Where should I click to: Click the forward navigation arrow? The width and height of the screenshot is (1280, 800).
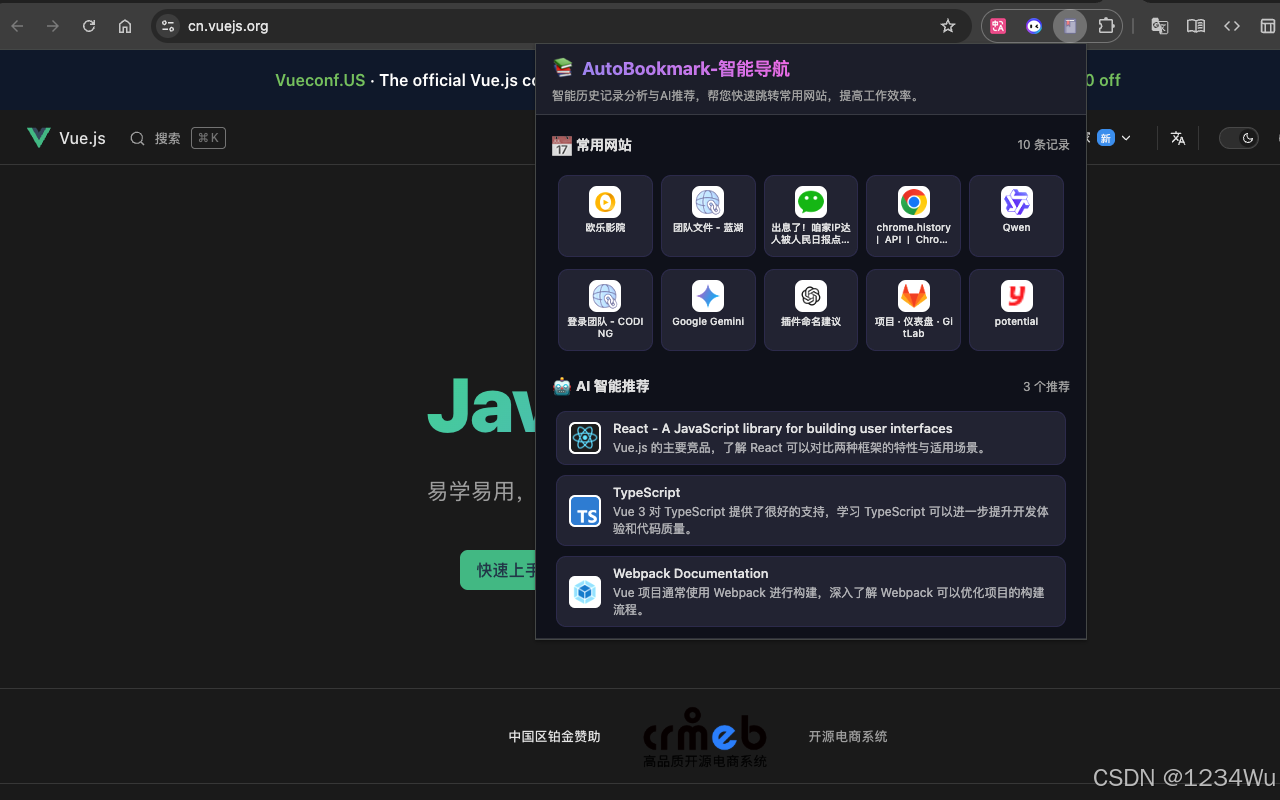53,26
